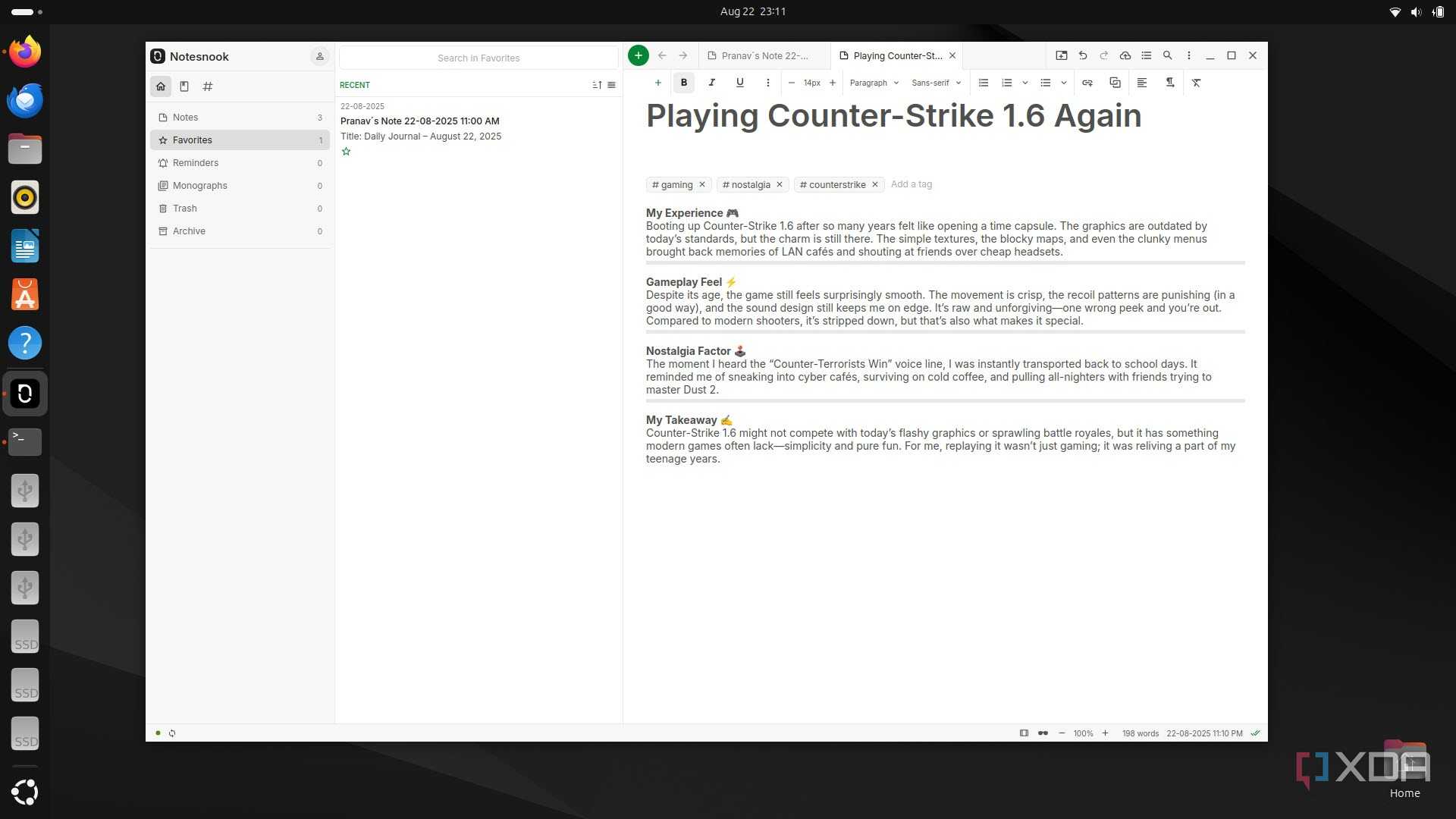Toggle focus mode in the editor status bar
Screen dimensions: 1456x819
click(1024, 733)
